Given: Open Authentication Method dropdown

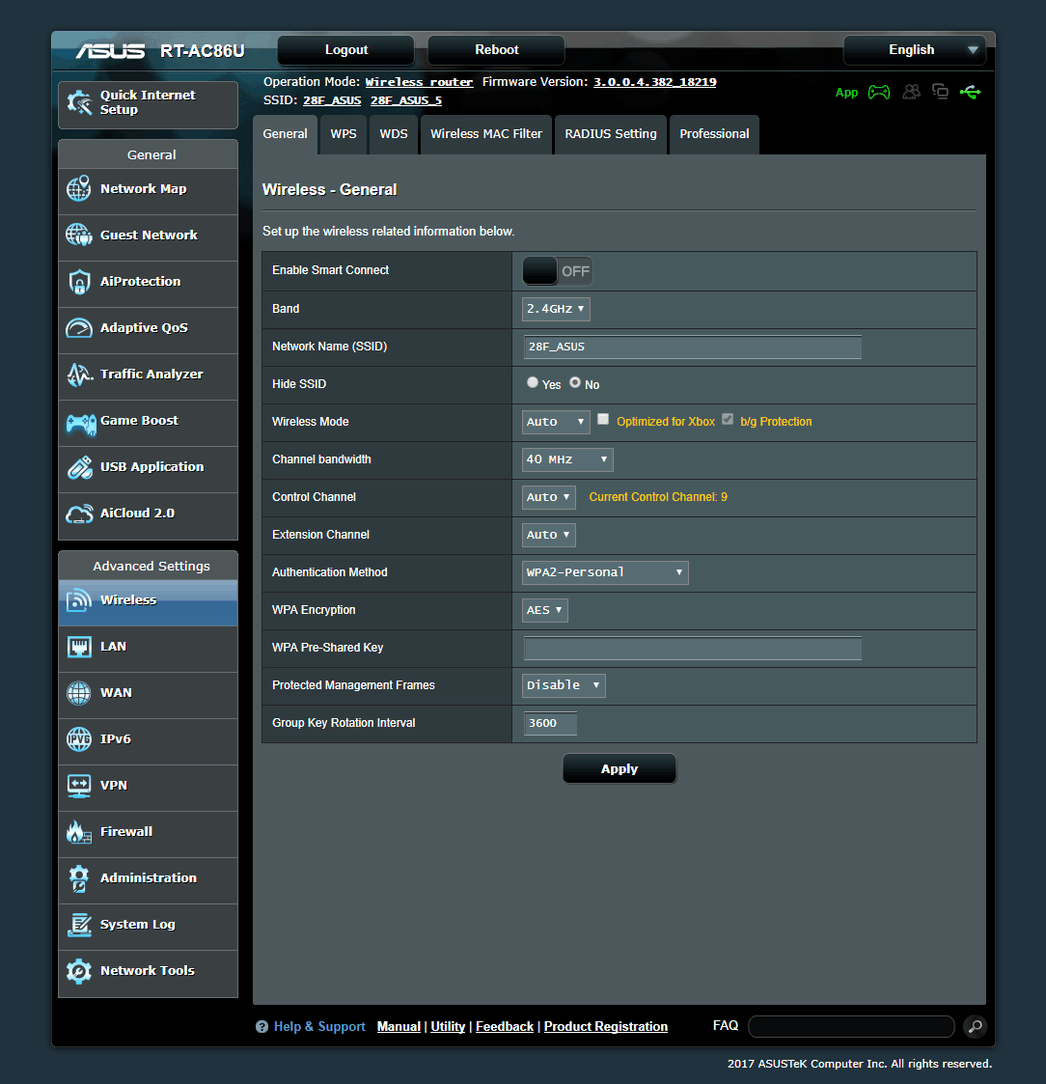Looking at the screenshot, I should click(x=605, y=572).
